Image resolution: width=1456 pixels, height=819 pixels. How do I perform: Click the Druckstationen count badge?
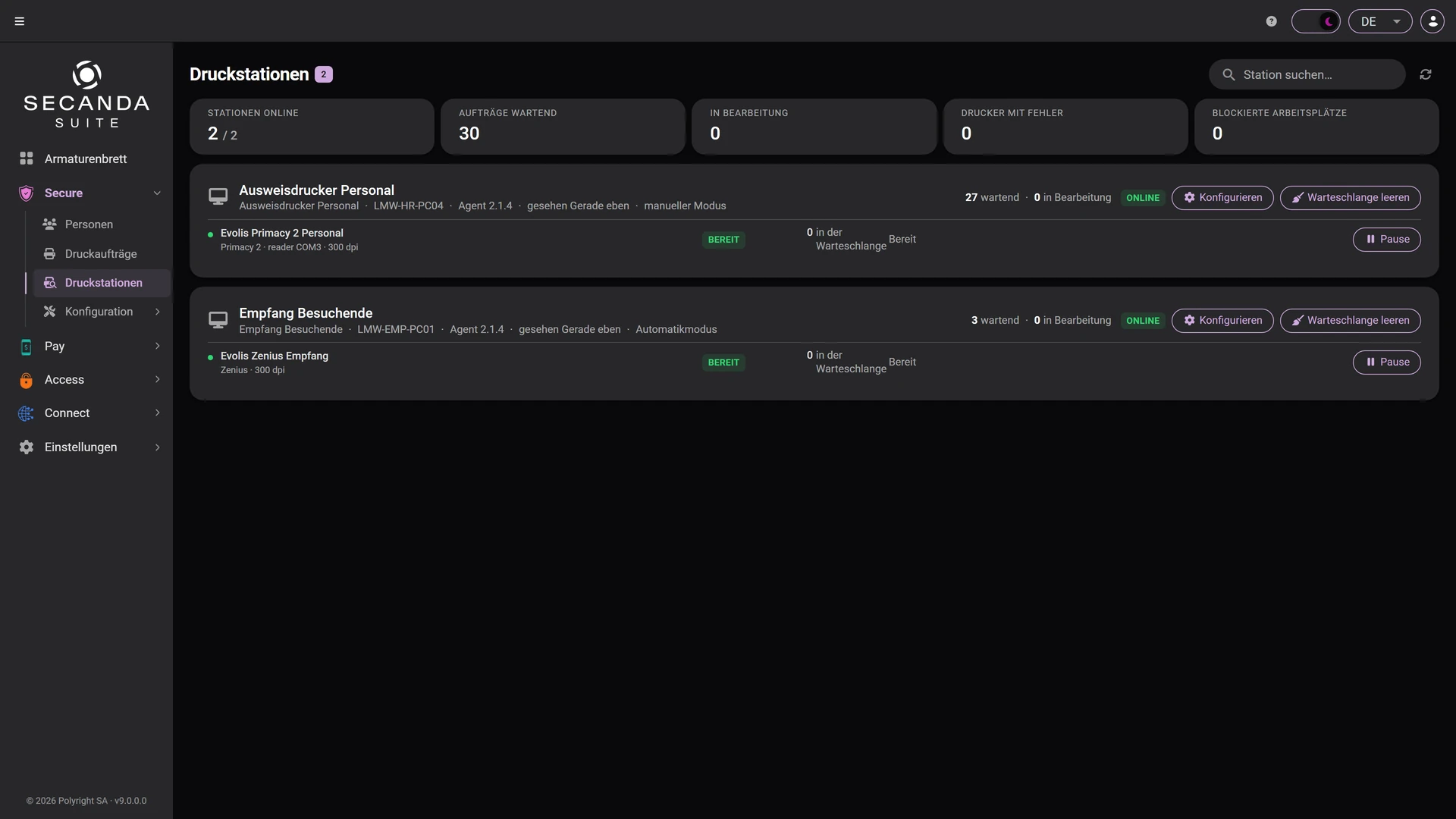(x=324, y=74)
